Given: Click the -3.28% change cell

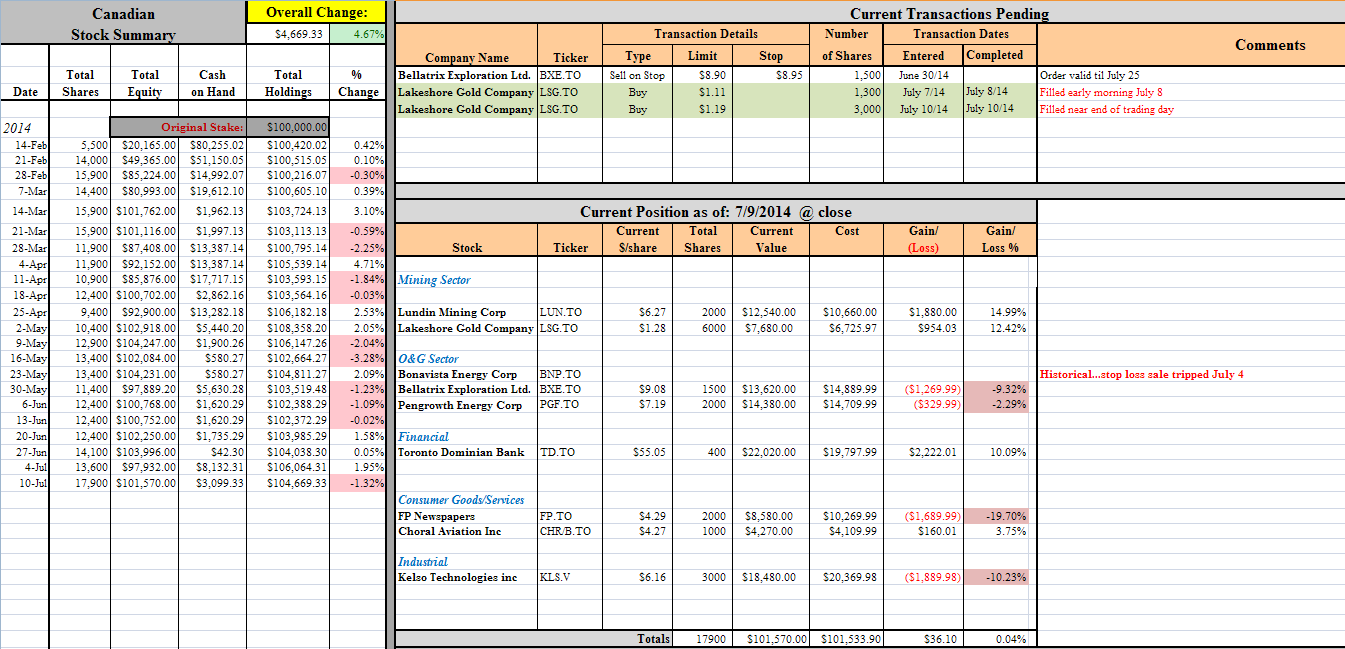Looking at the screenshot, I should tap(357, 358).
